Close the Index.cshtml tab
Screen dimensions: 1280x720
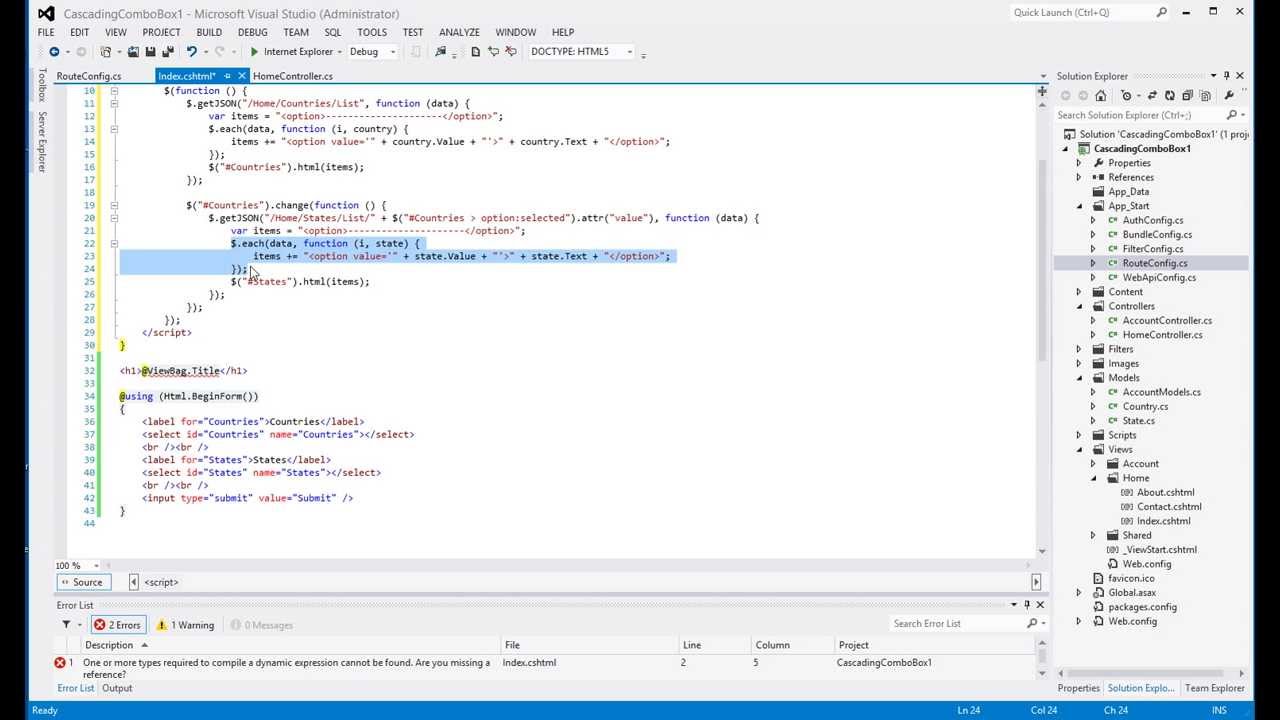click(241, 76)
